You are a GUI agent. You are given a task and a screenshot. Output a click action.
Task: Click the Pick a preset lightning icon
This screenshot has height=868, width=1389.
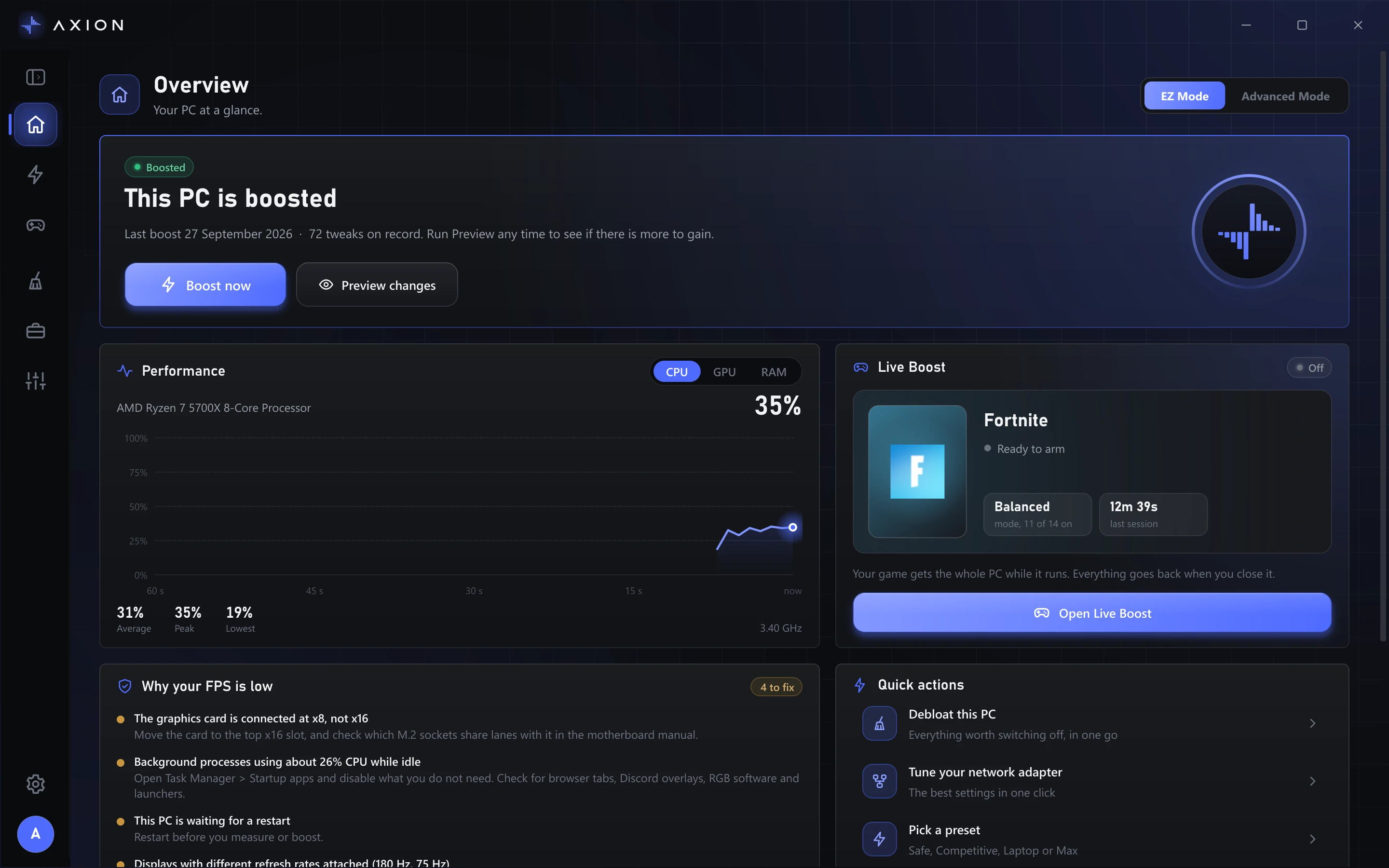coord(879,839)
